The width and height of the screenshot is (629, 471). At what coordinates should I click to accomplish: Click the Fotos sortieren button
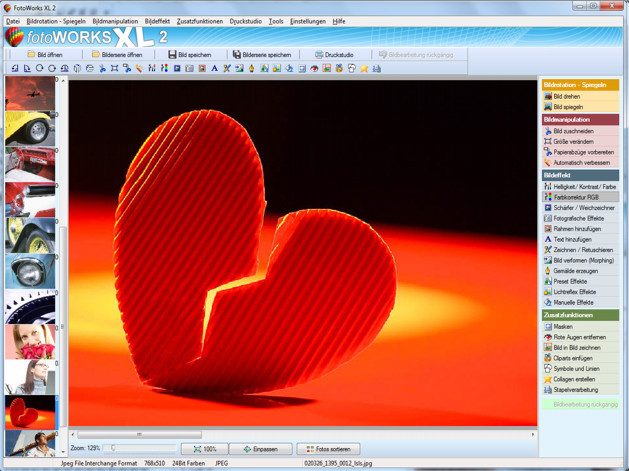coord(328,449)
